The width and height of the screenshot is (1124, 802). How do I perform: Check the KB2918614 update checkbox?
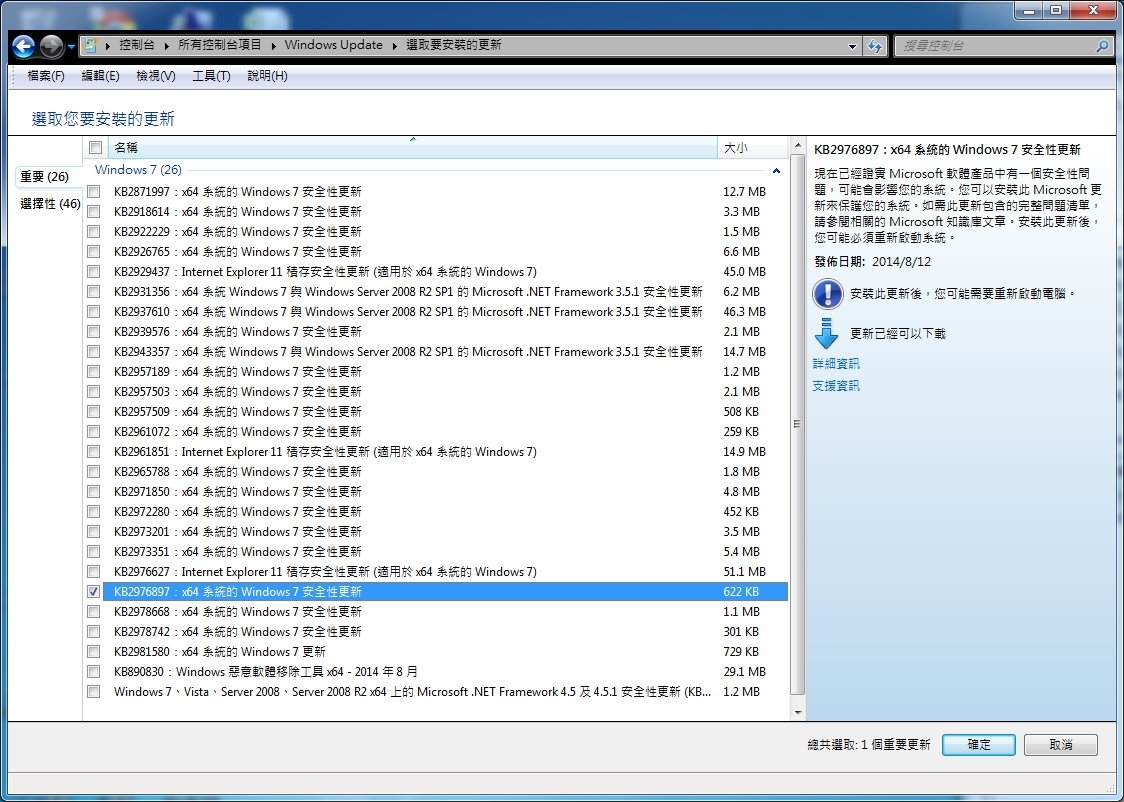click(x=93, y=211)
